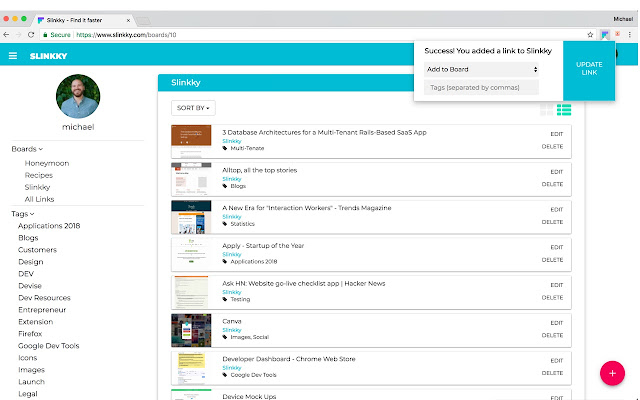Screen dimensions: 640x400
Task: Filter by the DEV tag
Action: pos(26,274)
